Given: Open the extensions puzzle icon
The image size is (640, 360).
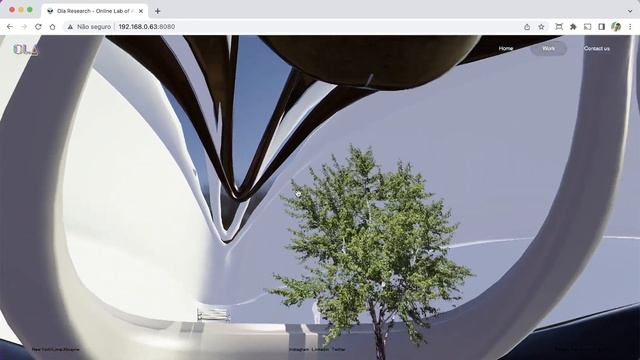Looking at the screenshot, I should click(x=573, y=27).
